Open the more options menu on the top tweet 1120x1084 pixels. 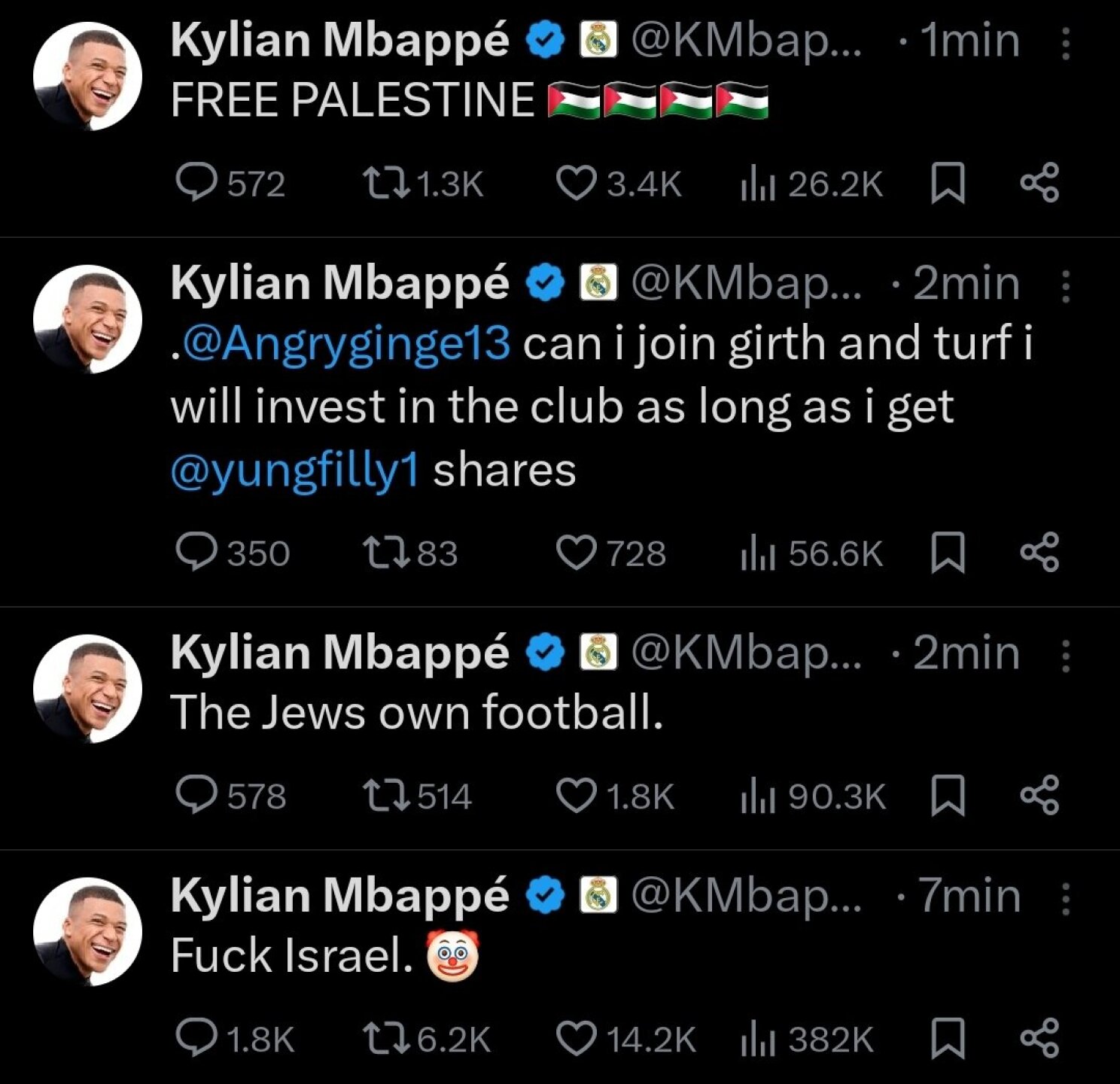[x=1068, y=41]
